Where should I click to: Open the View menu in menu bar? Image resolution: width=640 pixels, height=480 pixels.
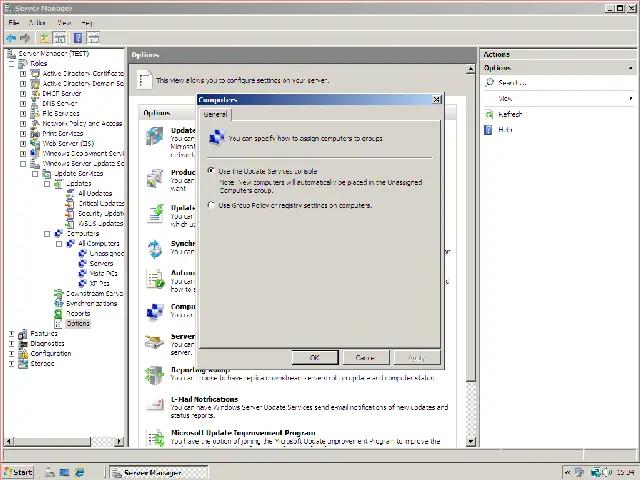pyautogui.click(x=64, y=22)
